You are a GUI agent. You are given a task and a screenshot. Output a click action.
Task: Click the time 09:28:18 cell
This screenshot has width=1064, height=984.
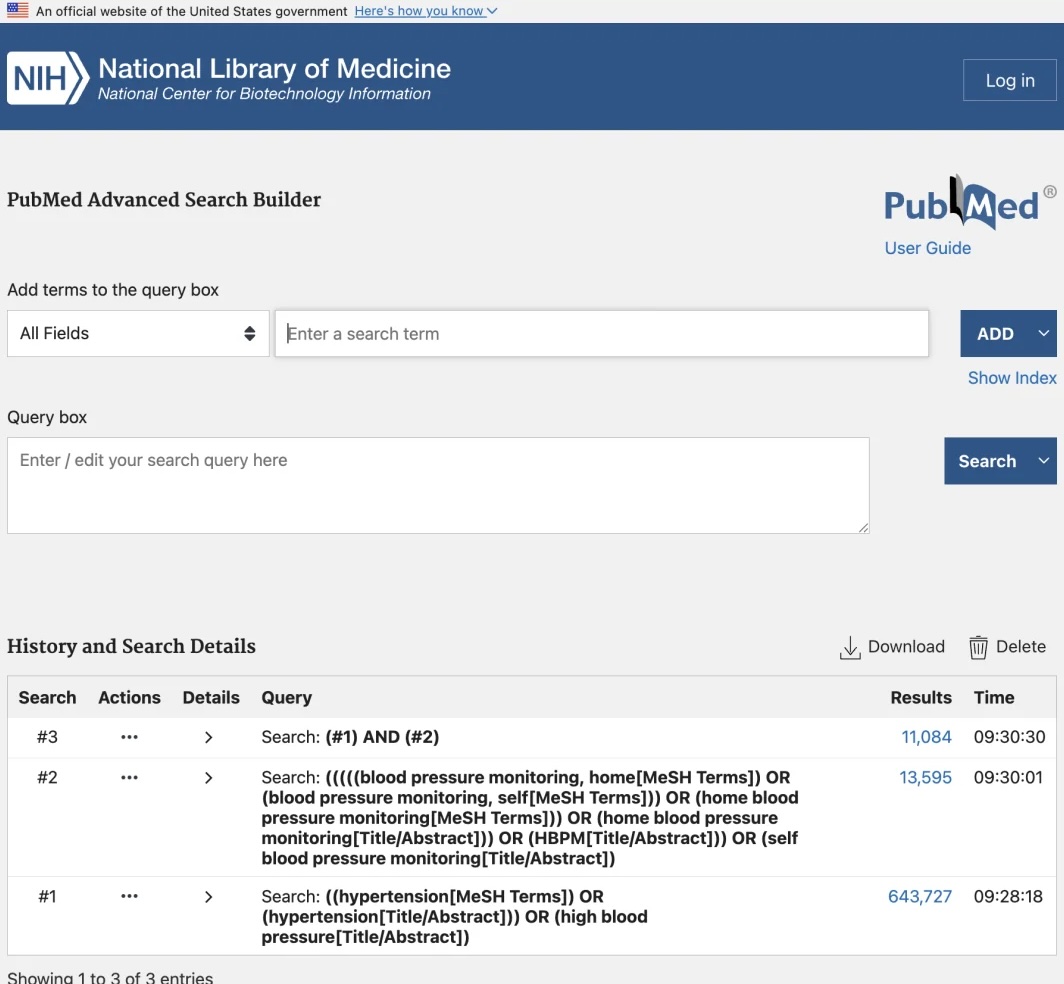click(1008, 896)
